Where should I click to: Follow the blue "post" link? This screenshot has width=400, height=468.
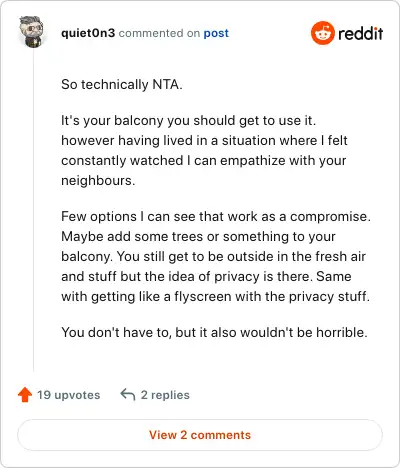216,33
